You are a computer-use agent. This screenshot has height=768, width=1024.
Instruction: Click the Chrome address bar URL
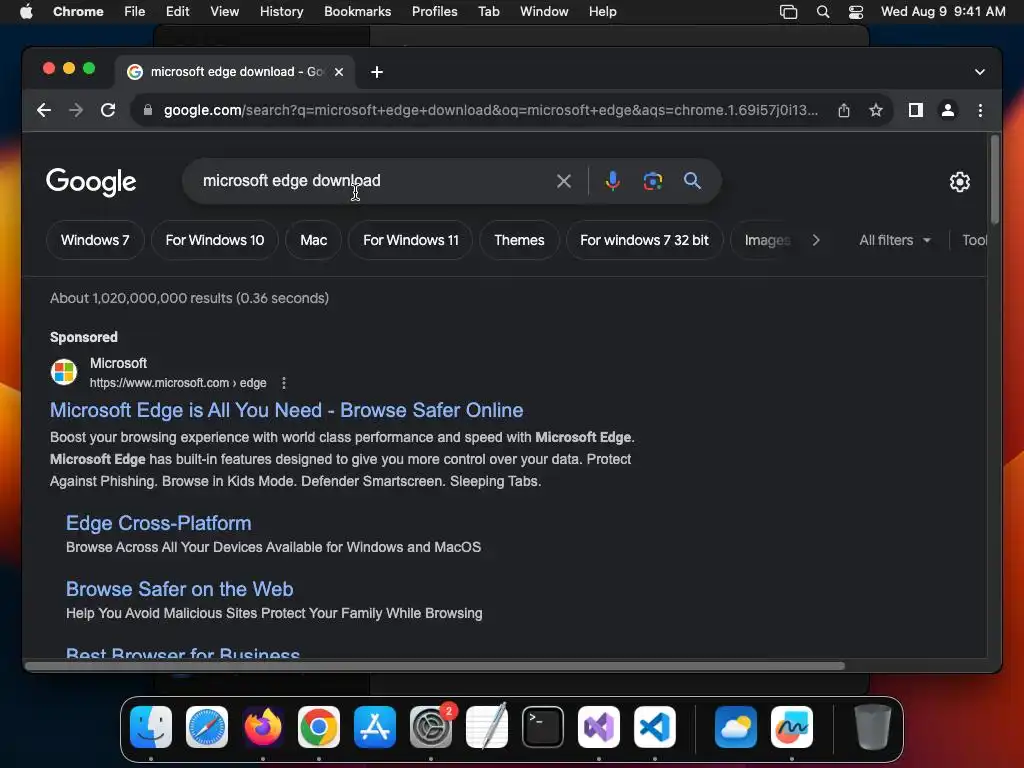(x=490, y=110)
